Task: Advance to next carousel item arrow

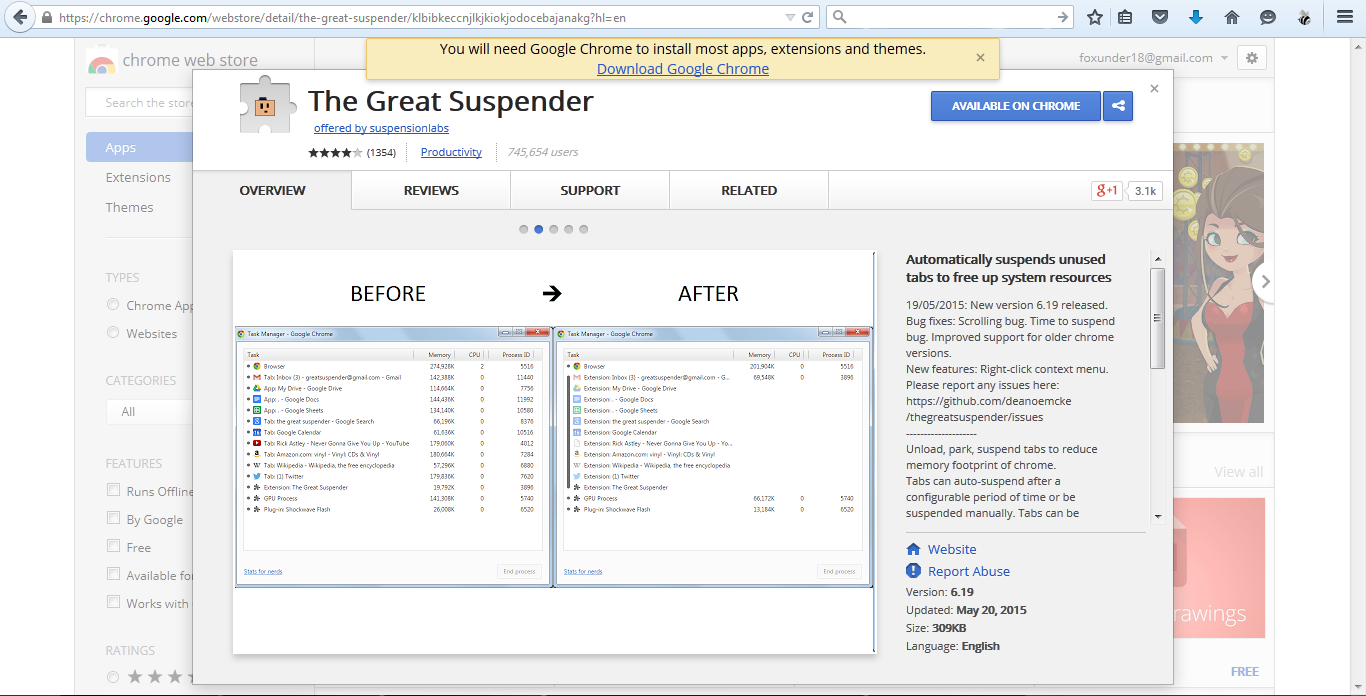Action: pos(1265,282)
